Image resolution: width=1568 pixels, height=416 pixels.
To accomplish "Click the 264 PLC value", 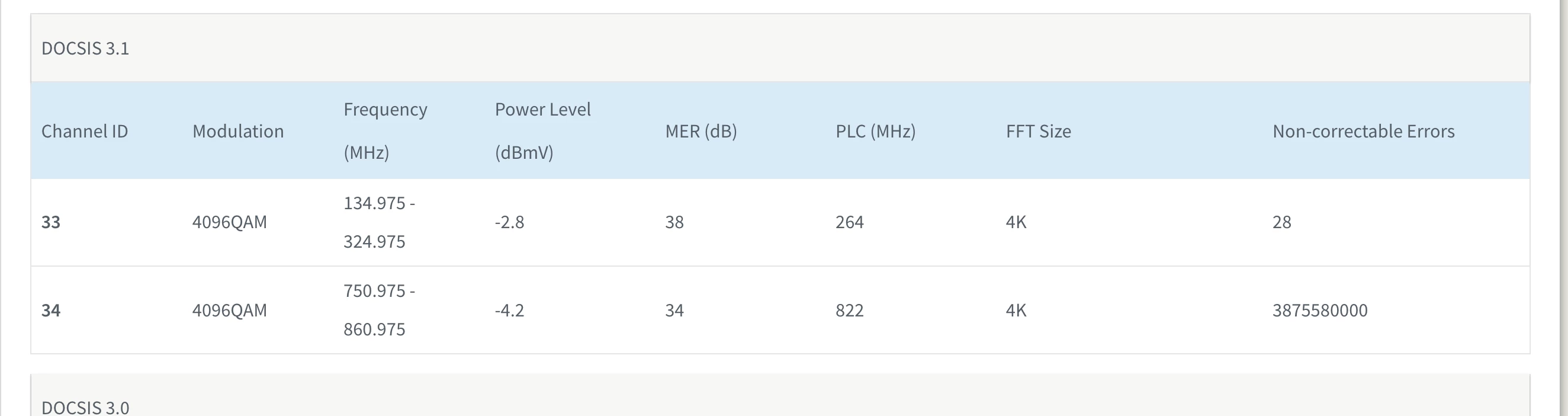I will (849, 222).
